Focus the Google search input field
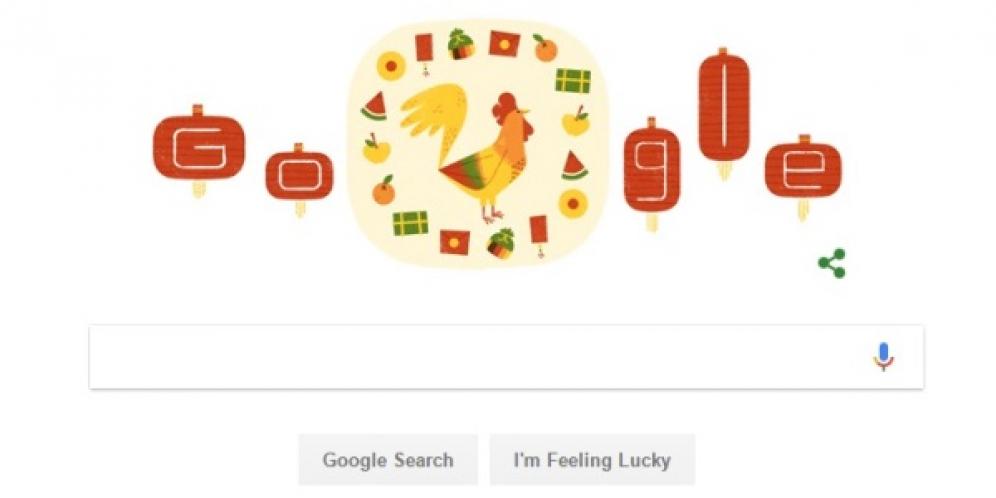The height and width of the screenshot is (498, 996). 506,357
